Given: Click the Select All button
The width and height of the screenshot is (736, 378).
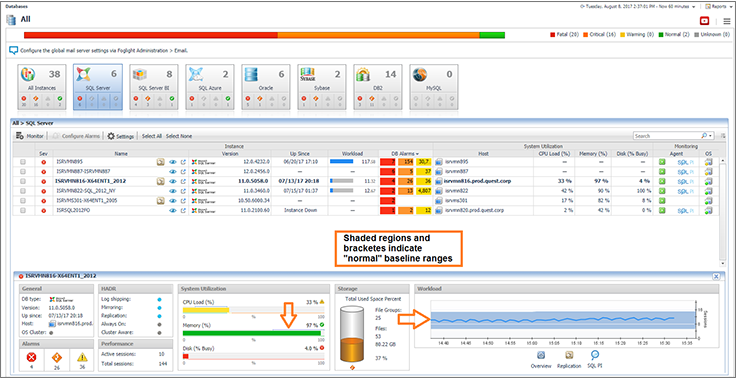Looking at the screenshot, I should 152,136.
